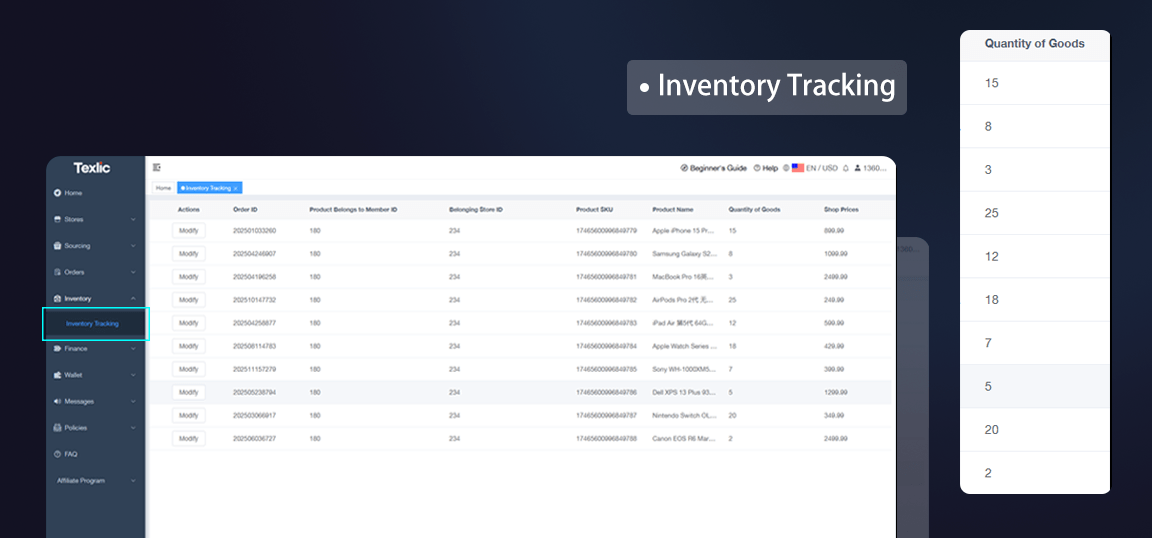
Task: Close the Inventory Tracking tab
Action: 236,188
